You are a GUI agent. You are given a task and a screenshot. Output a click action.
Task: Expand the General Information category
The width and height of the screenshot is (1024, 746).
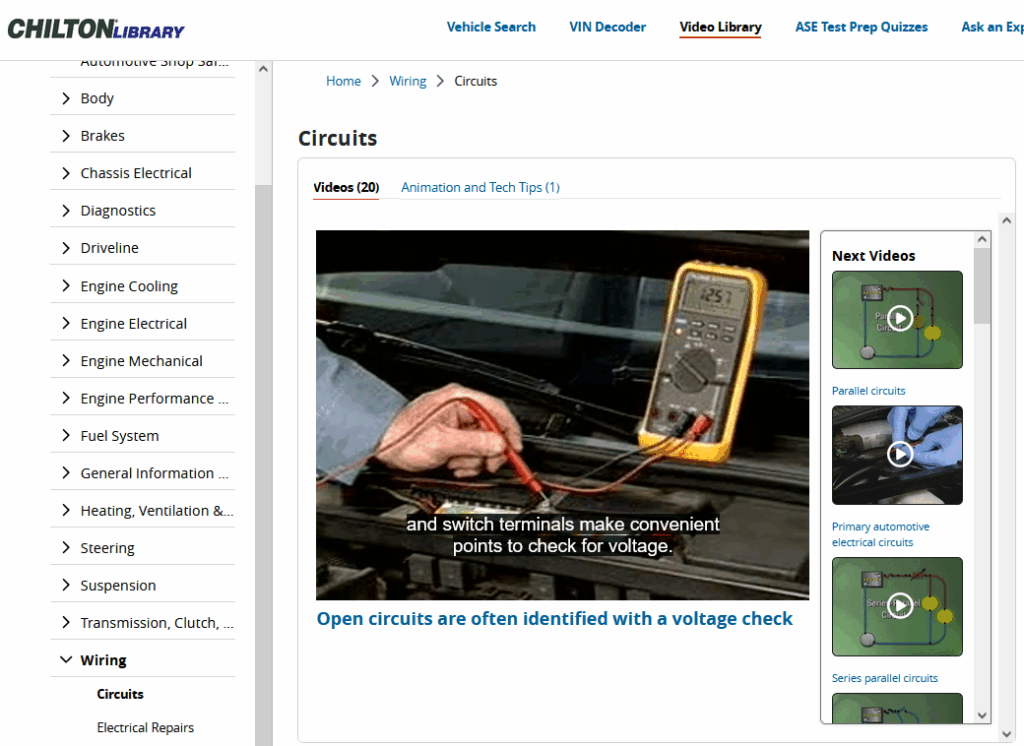pos(66,473)
